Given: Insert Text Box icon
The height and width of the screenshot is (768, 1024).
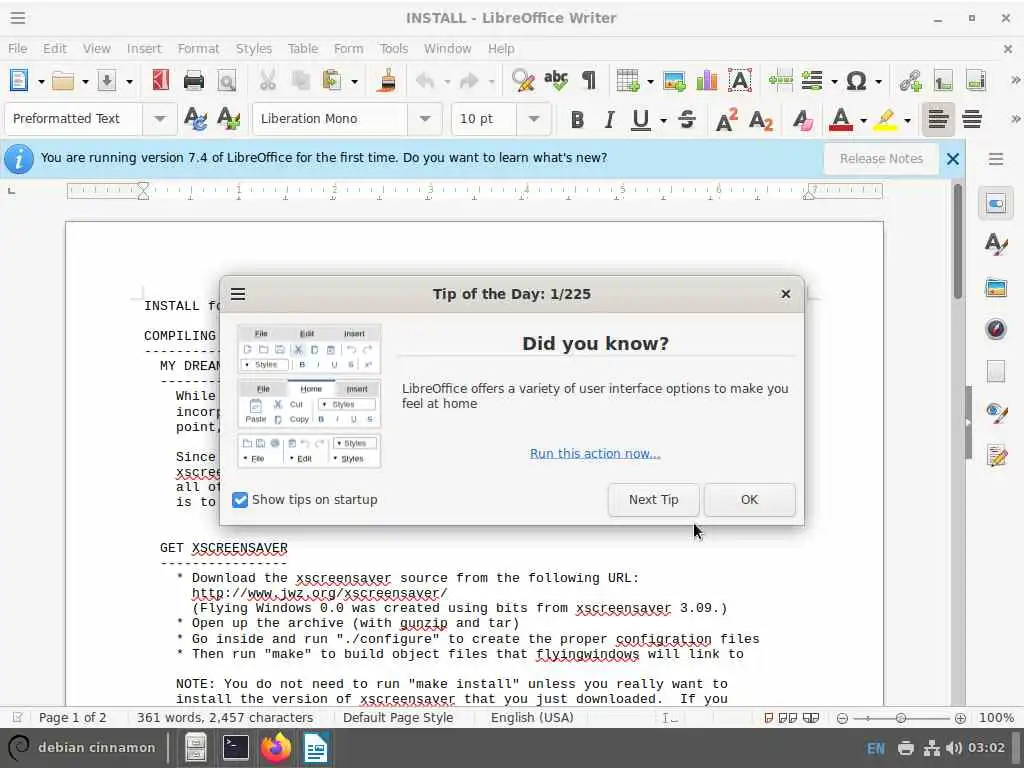Looking at the screenshot, I should tap(739, 81).
